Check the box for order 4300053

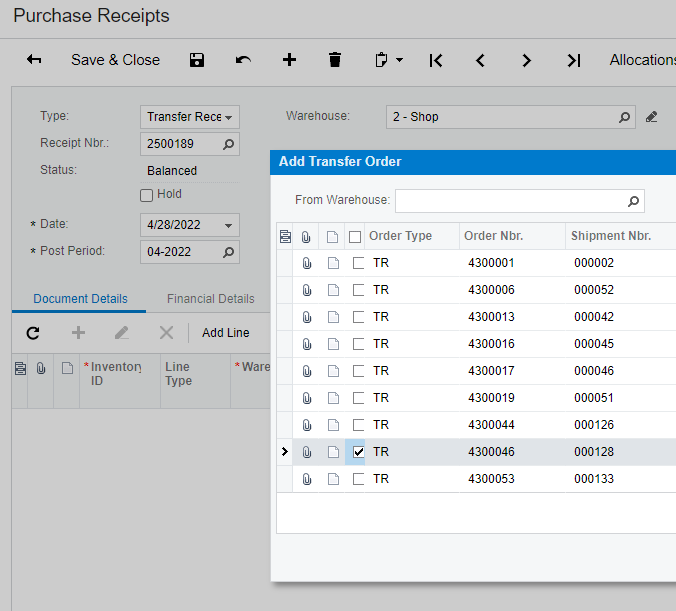pos(358,479)
